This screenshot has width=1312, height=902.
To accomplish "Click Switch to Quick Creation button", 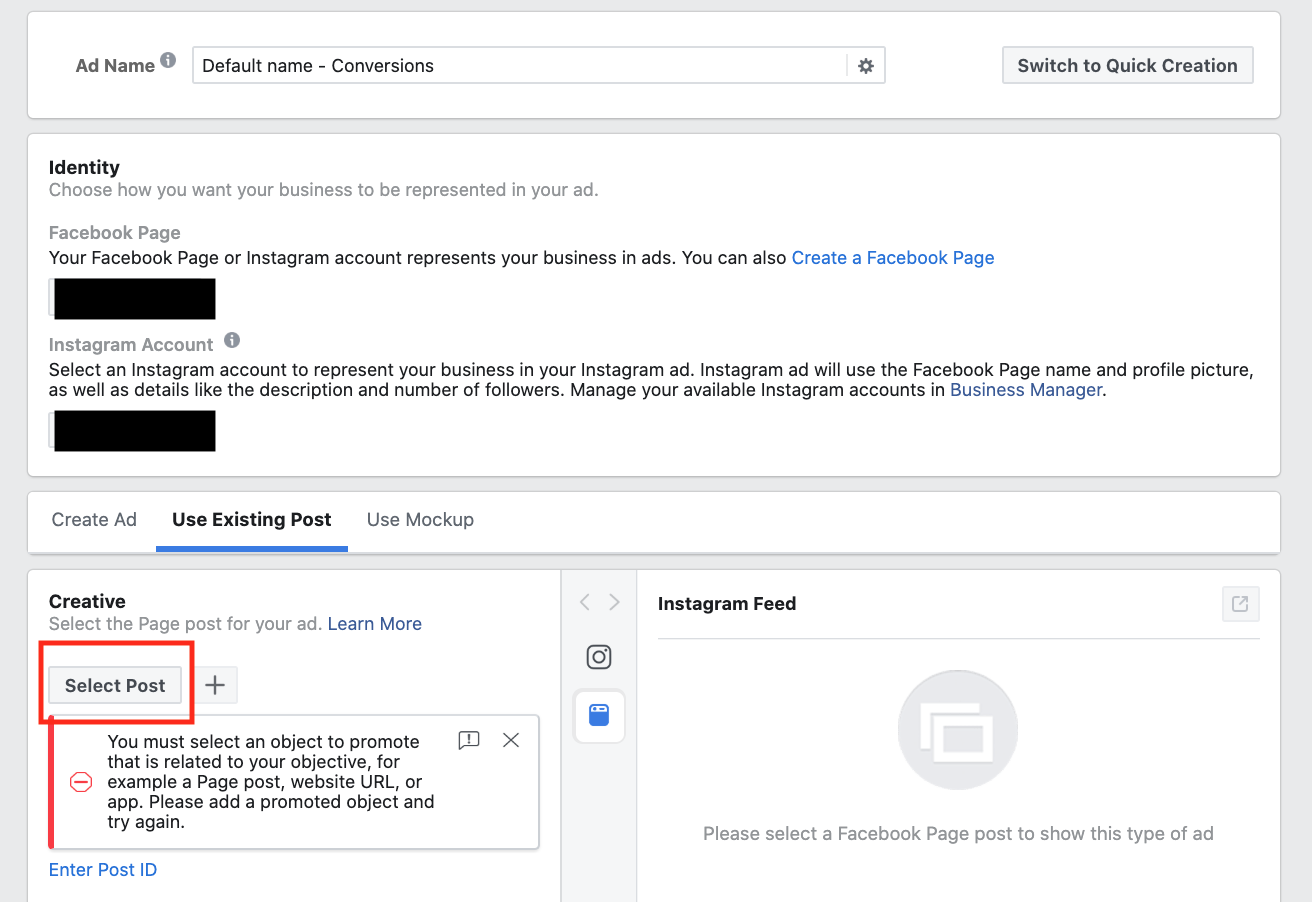I will 1128,66.
